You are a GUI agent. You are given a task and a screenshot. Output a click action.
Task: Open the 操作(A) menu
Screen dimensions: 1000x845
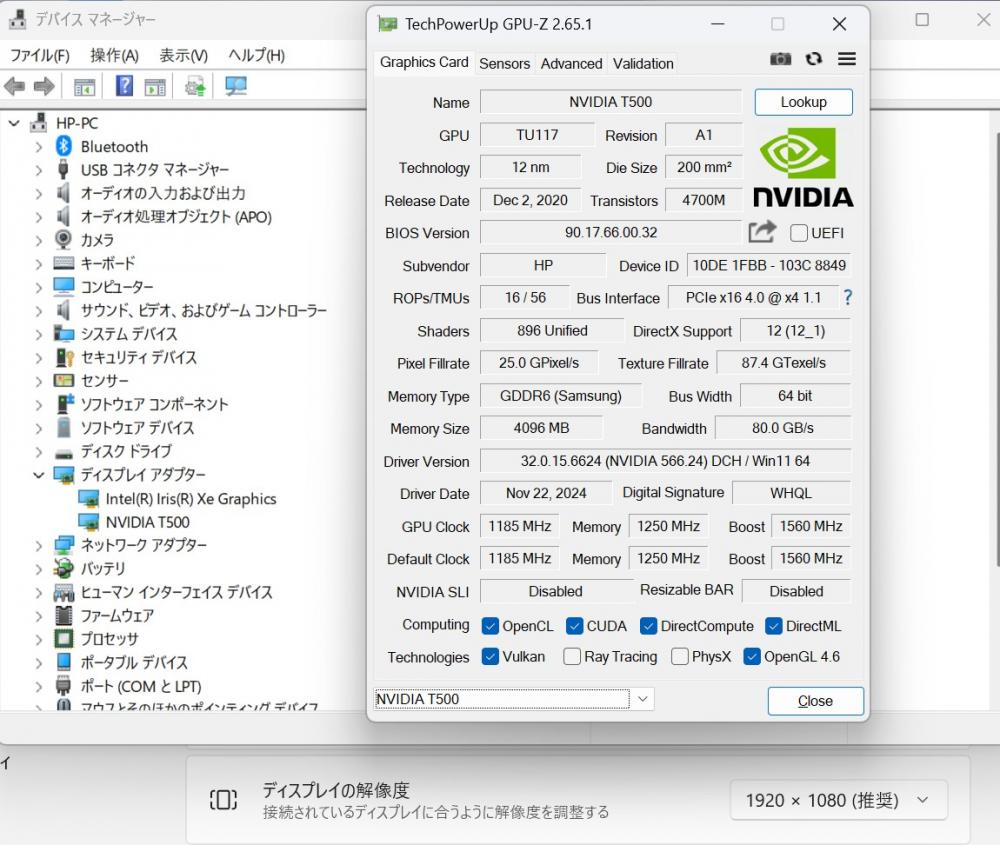point(114,55)
